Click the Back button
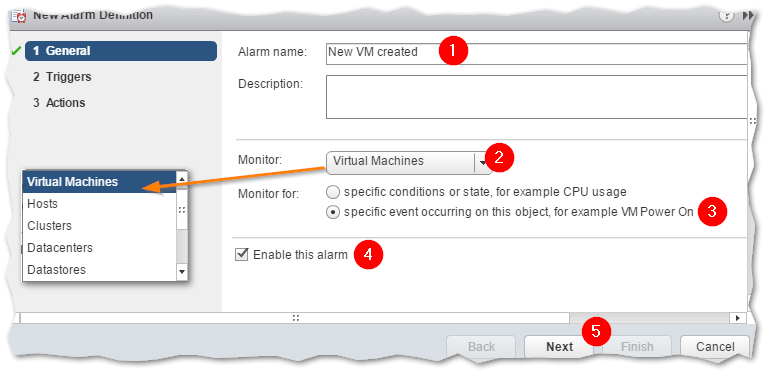Viewport: 767px width, 373px height. 481,347
